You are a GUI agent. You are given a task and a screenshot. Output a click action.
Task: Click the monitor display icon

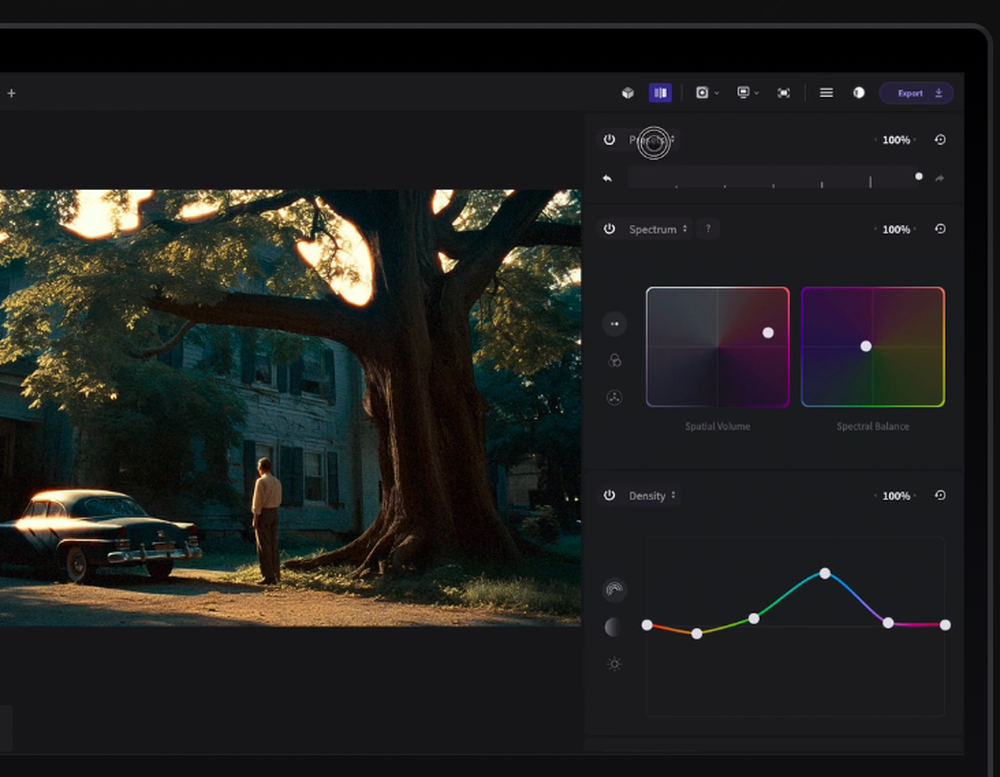tap(743, 92)
